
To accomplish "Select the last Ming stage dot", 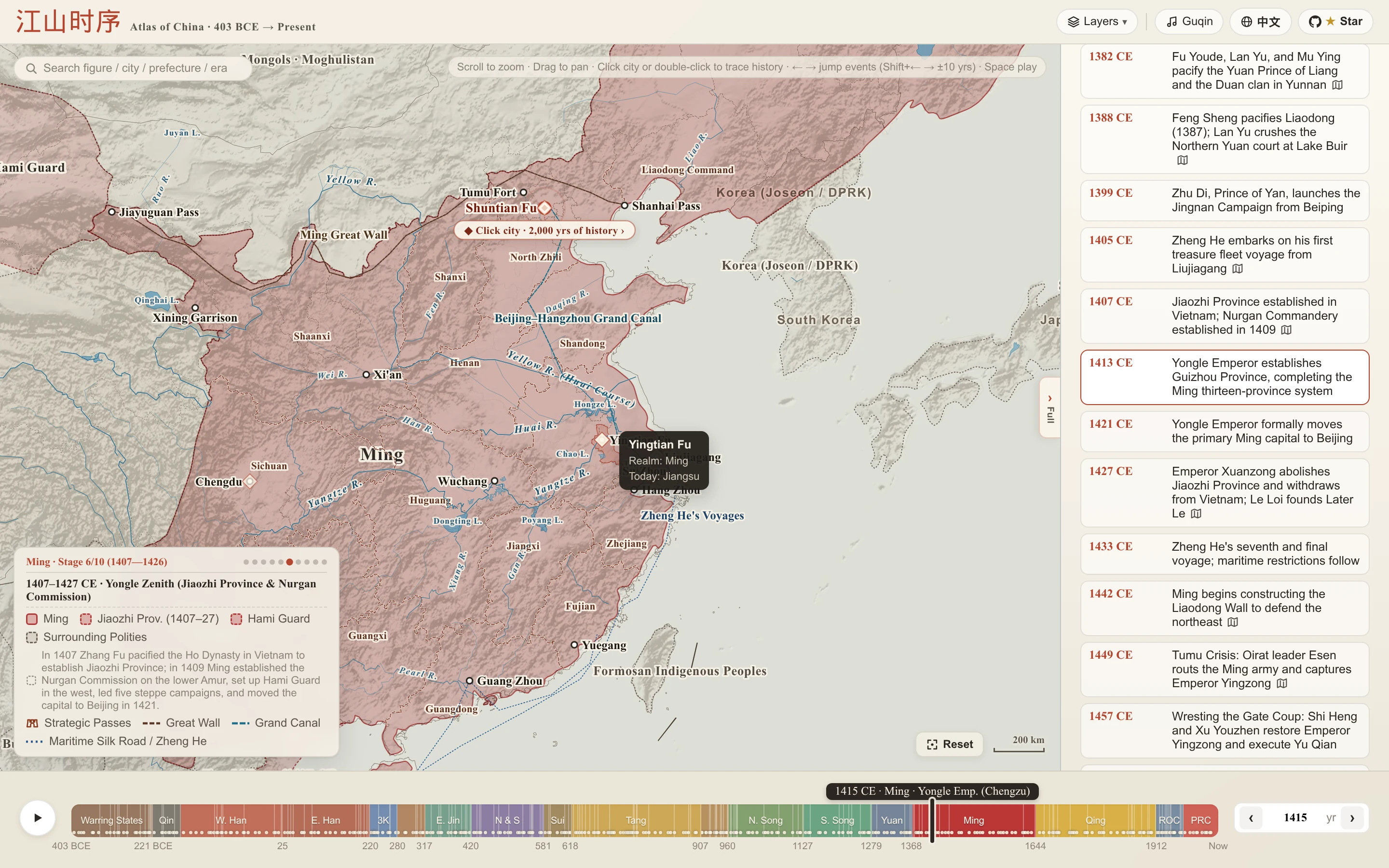I will 324,562.
